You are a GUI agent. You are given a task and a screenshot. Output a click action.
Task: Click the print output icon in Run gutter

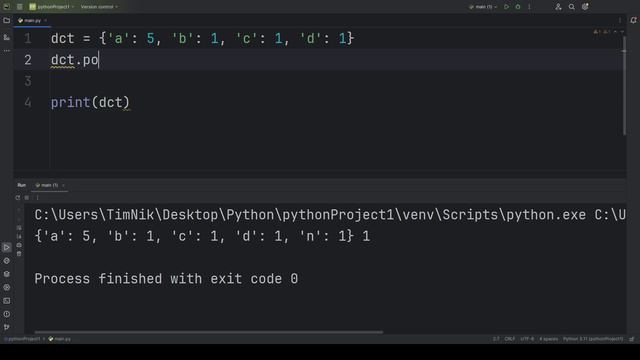pyautogui.click(x=19, y=245)
